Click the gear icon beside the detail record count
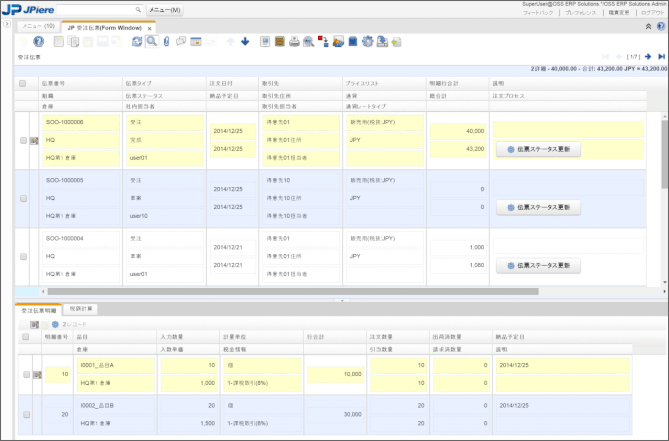Viewport: 669px width, 441px height. coord(55,325)
